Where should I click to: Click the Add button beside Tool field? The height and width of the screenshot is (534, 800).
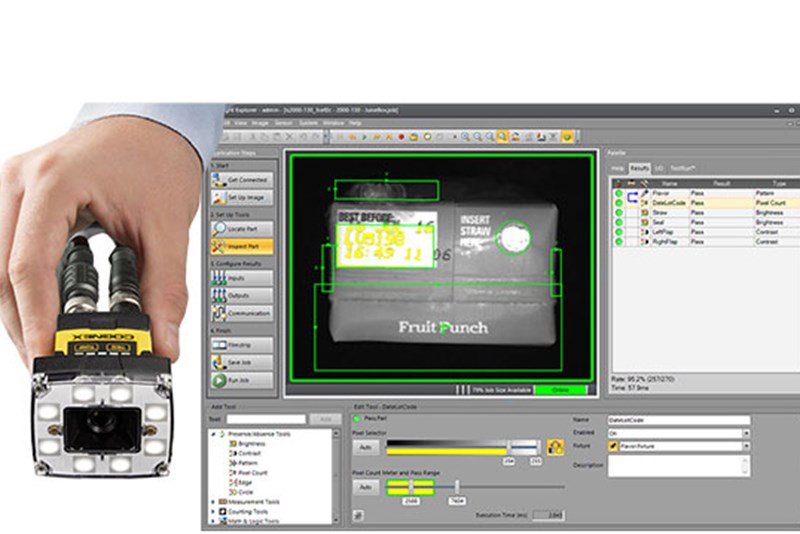[326, 419]
